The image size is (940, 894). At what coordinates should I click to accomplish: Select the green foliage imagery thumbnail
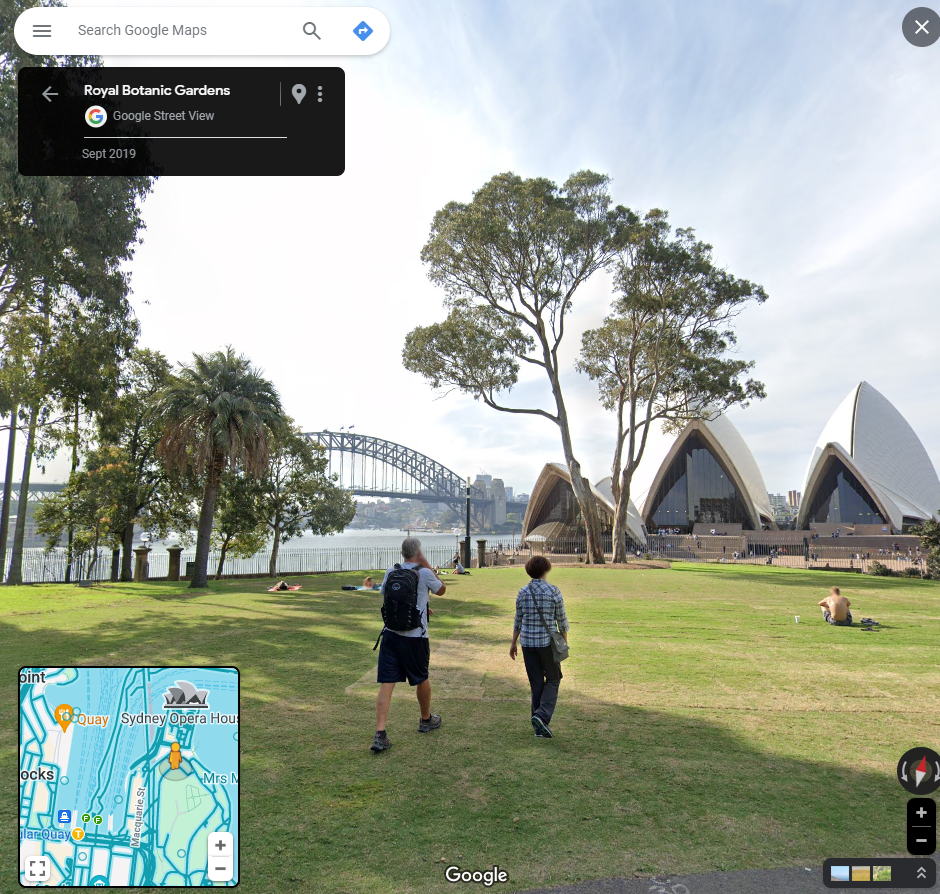pyautogui.click(x=882, y=873)
